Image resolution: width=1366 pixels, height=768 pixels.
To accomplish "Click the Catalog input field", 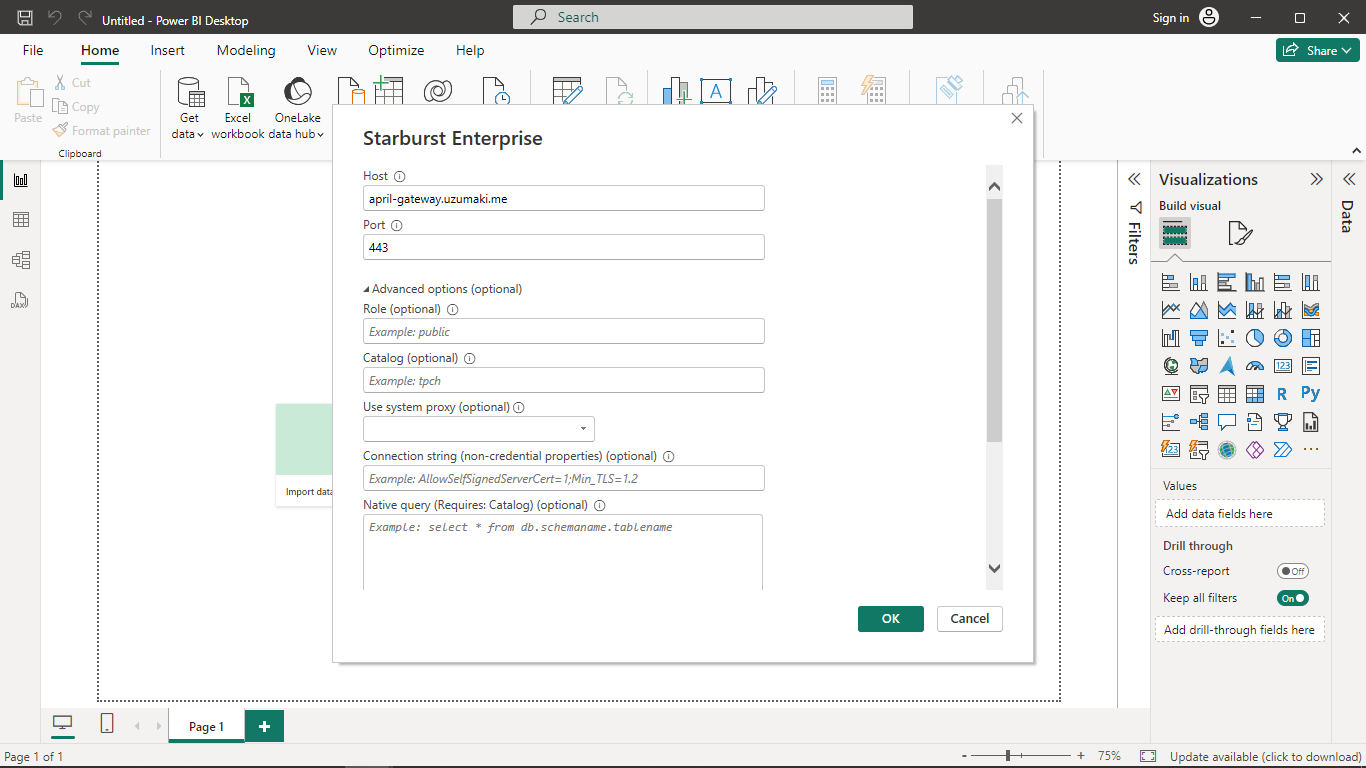I will tap(563, 380).
